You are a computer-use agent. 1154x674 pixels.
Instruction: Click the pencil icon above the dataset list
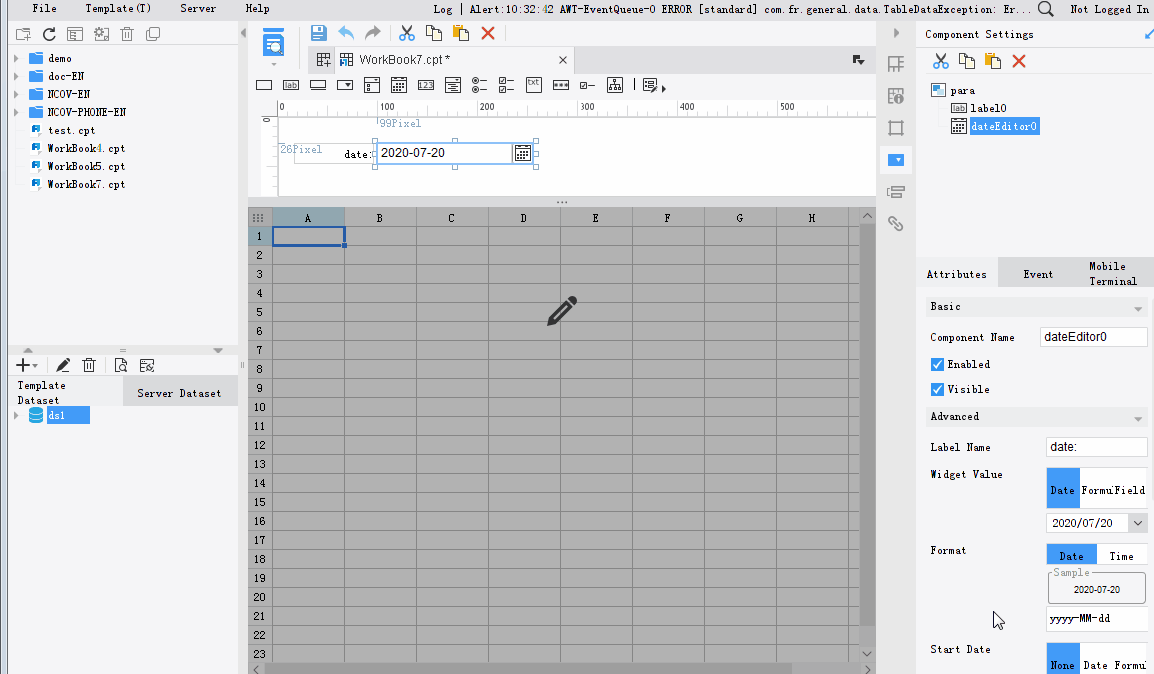coord(63,365)
